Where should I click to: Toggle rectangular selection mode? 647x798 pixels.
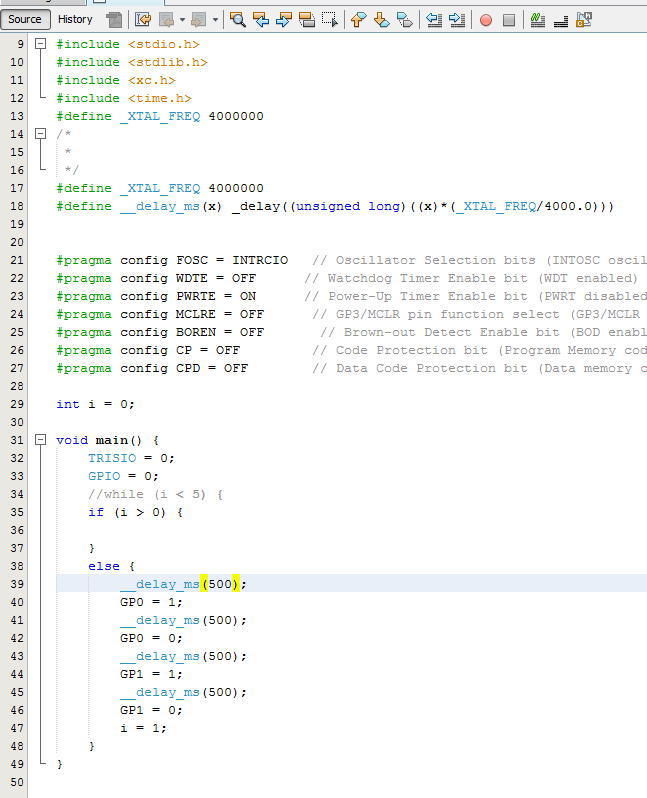(329, 19)
